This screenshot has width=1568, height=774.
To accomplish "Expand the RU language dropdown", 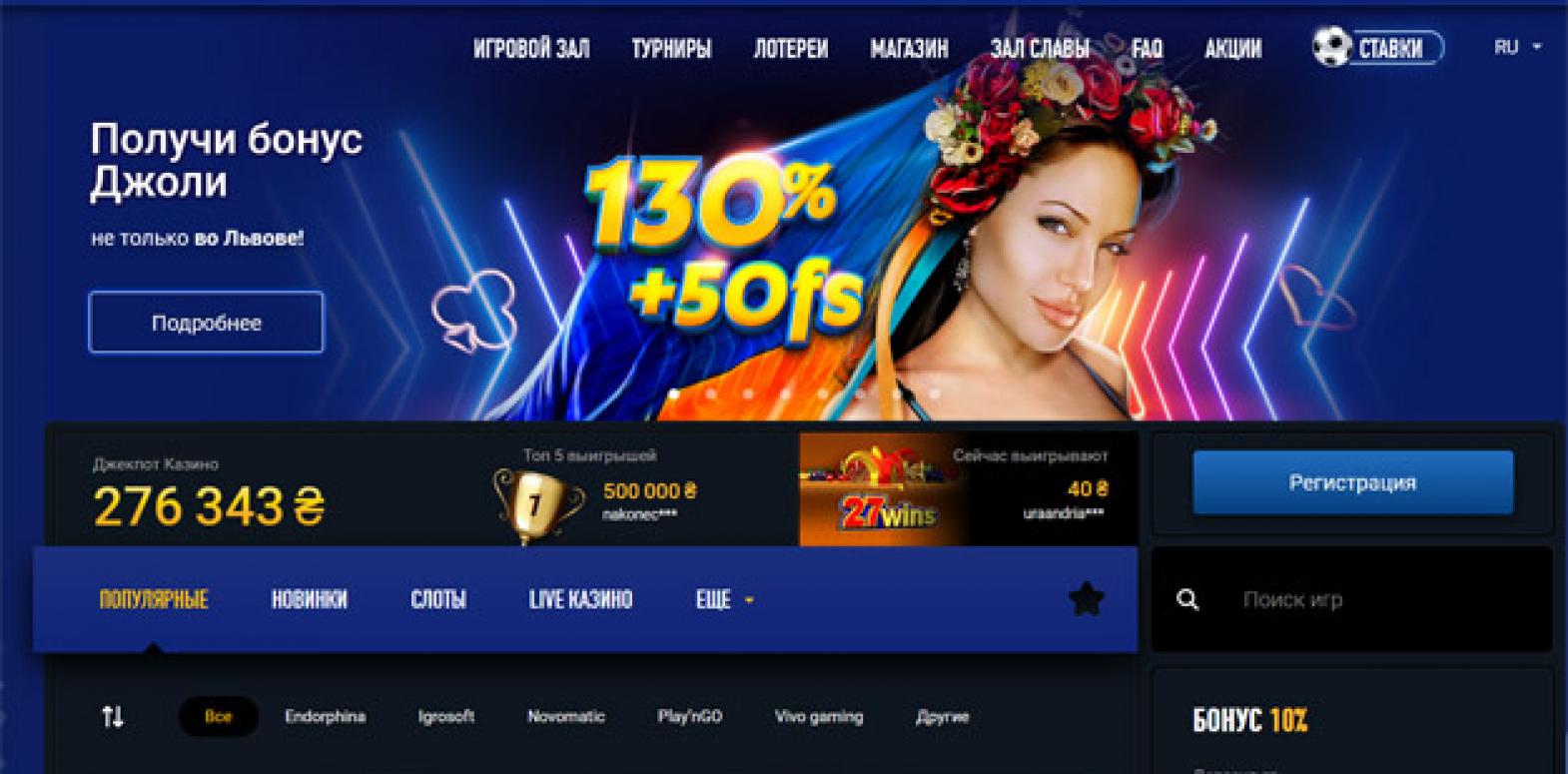I will tap(1517, 47).
